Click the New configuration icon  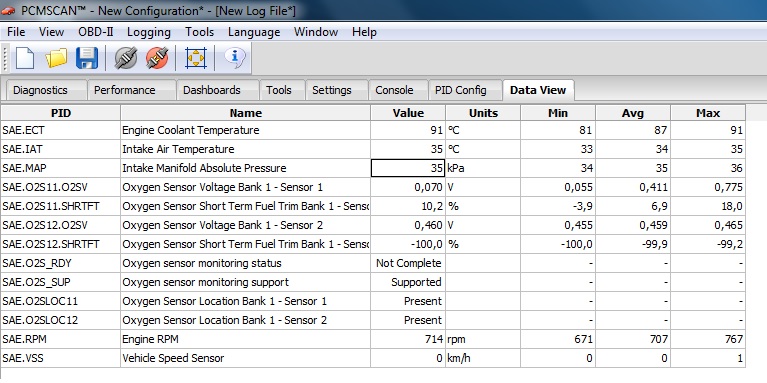pos(25,58)
